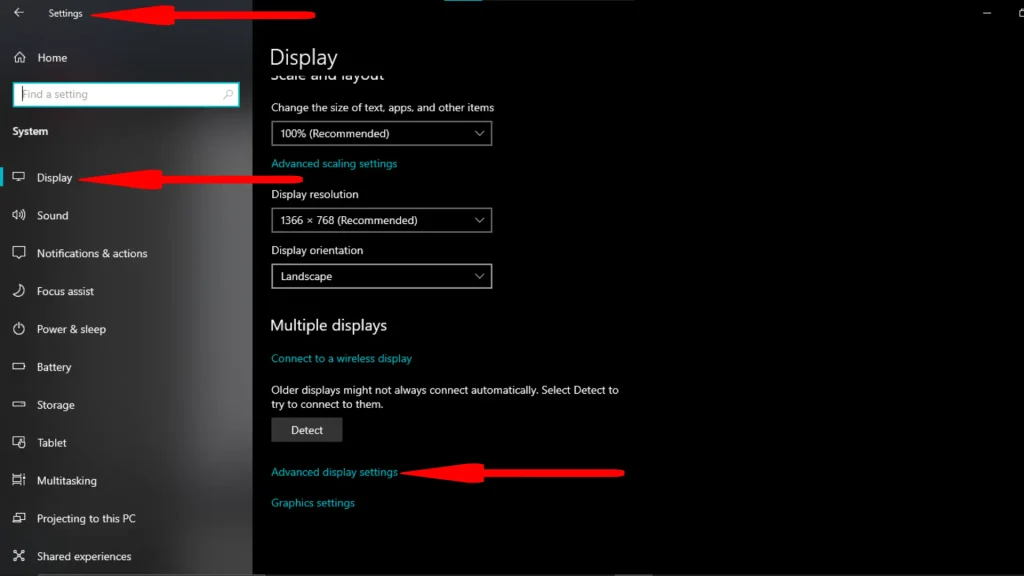Click the Shared experiences icon

coord(19,556)
